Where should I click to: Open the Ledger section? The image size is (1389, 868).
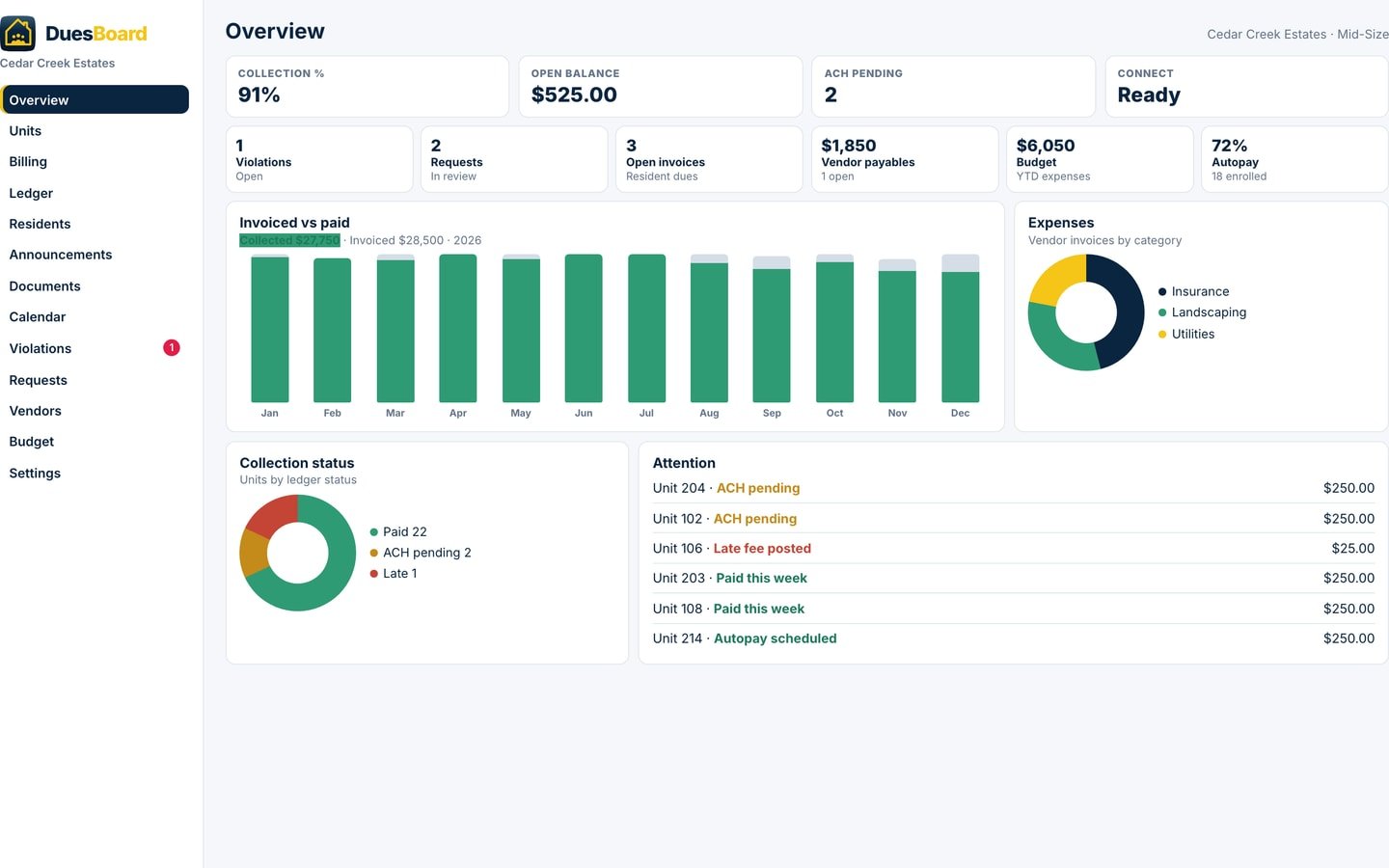pyautogui.click(x=95, y=193)
